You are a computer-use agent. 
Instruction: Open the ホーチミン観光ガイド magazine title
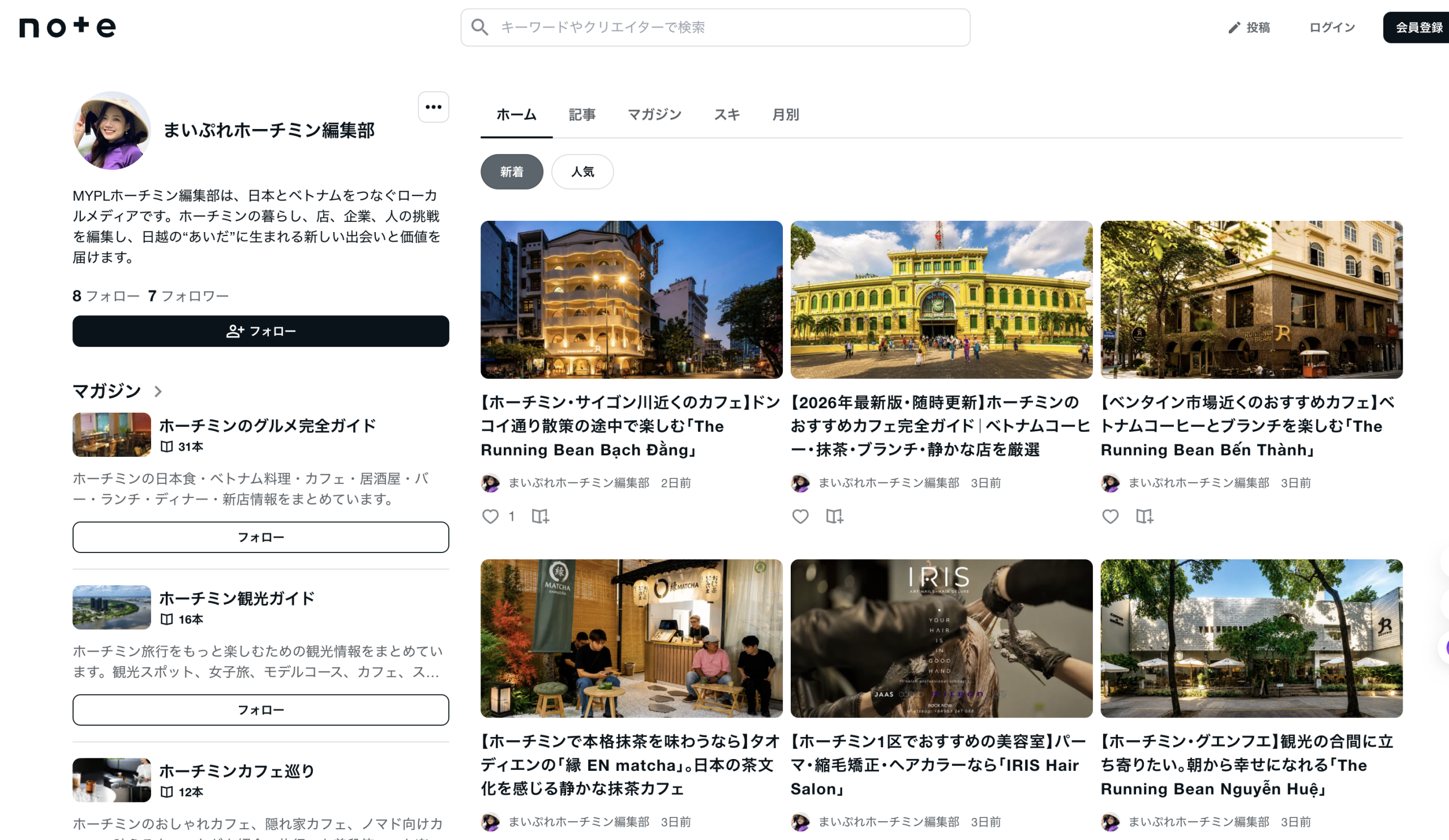[x=237, y=598]
